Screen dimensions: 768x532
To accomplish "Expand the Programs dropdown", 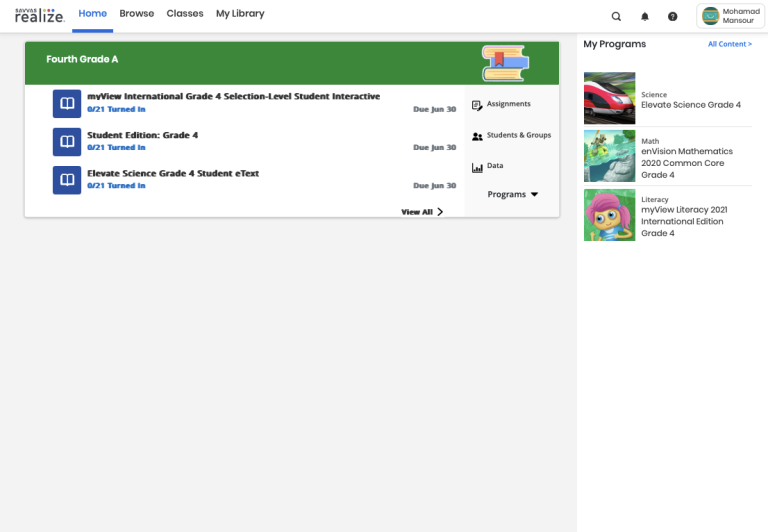I will (x=513, y=194).
